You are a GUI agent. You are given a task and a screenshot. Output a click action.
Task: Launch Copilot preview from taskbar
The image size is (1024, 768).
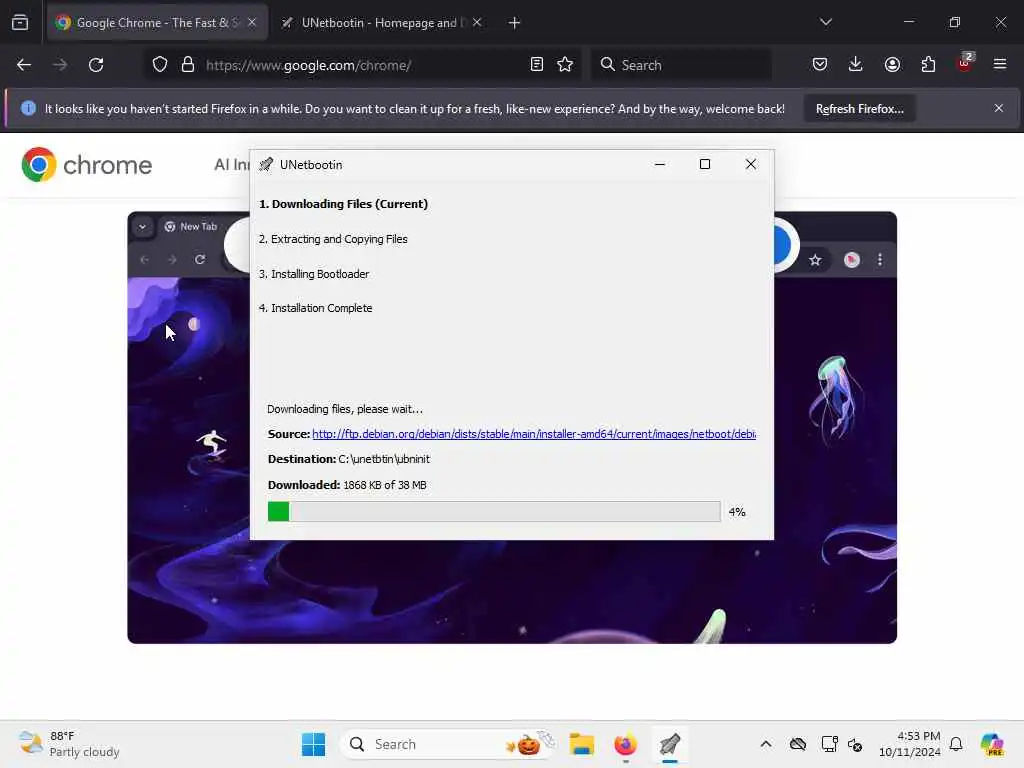click(992, 744)
